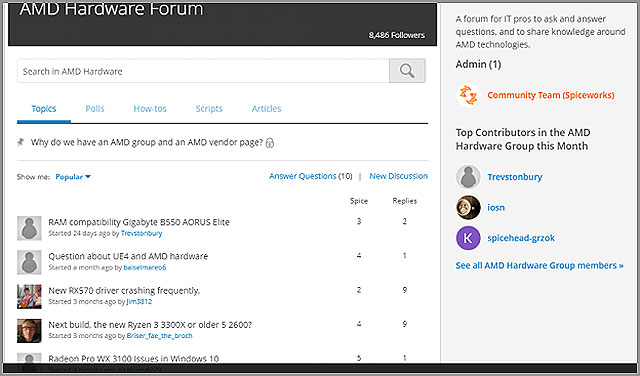This screenshot has width=640, height=376.
Task: Open iosn contributor profile link
Action: 496,207
